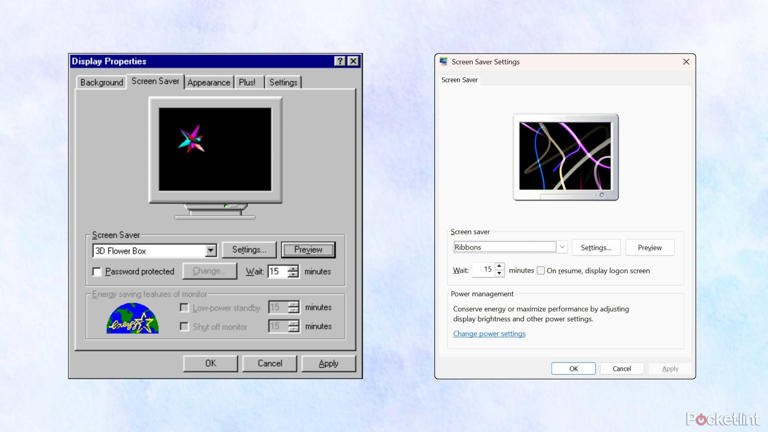Click the 3D Flower Box monitor preview

coord(215,149)
